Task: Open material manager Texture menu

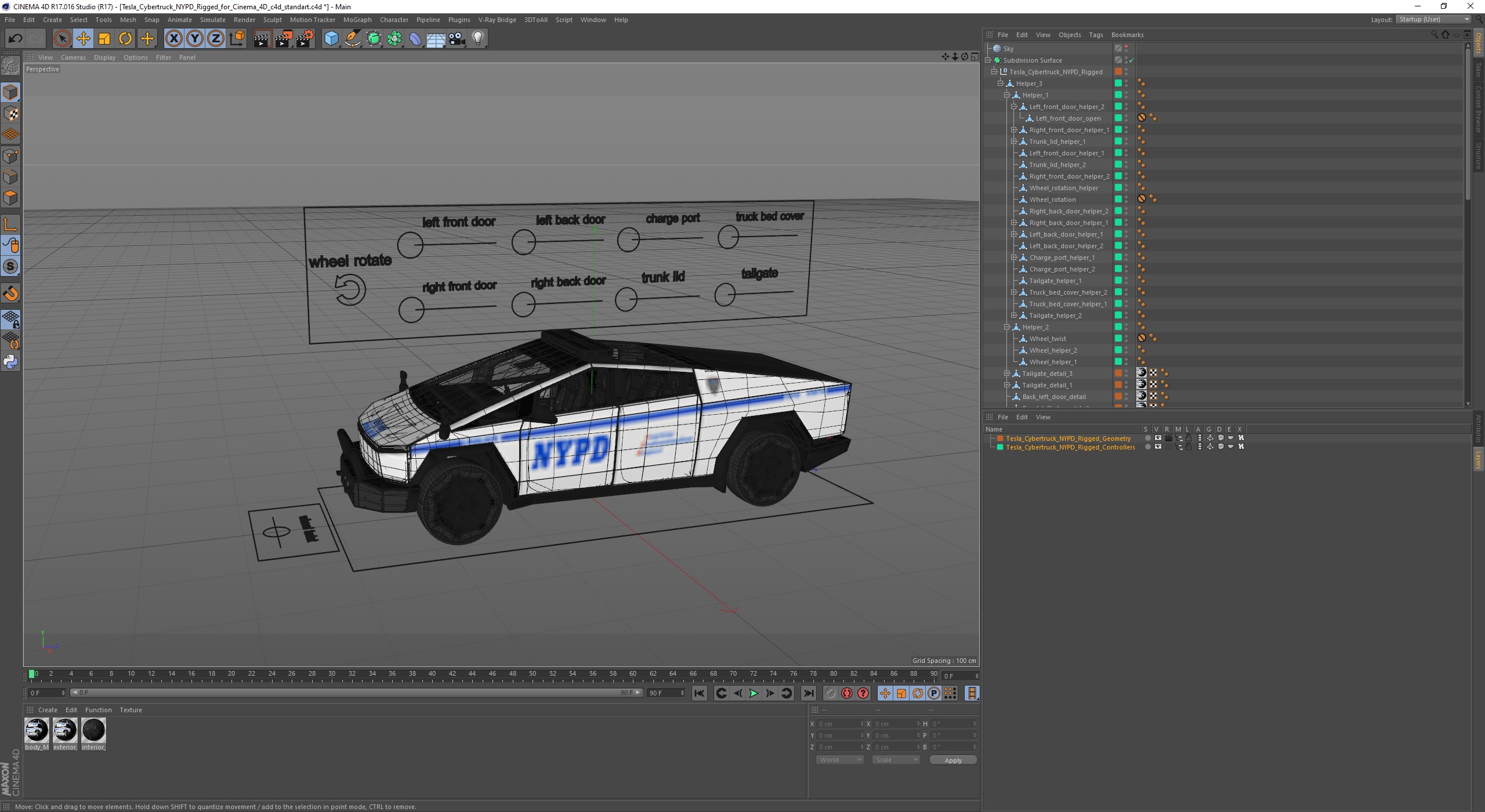Action: 131,710
